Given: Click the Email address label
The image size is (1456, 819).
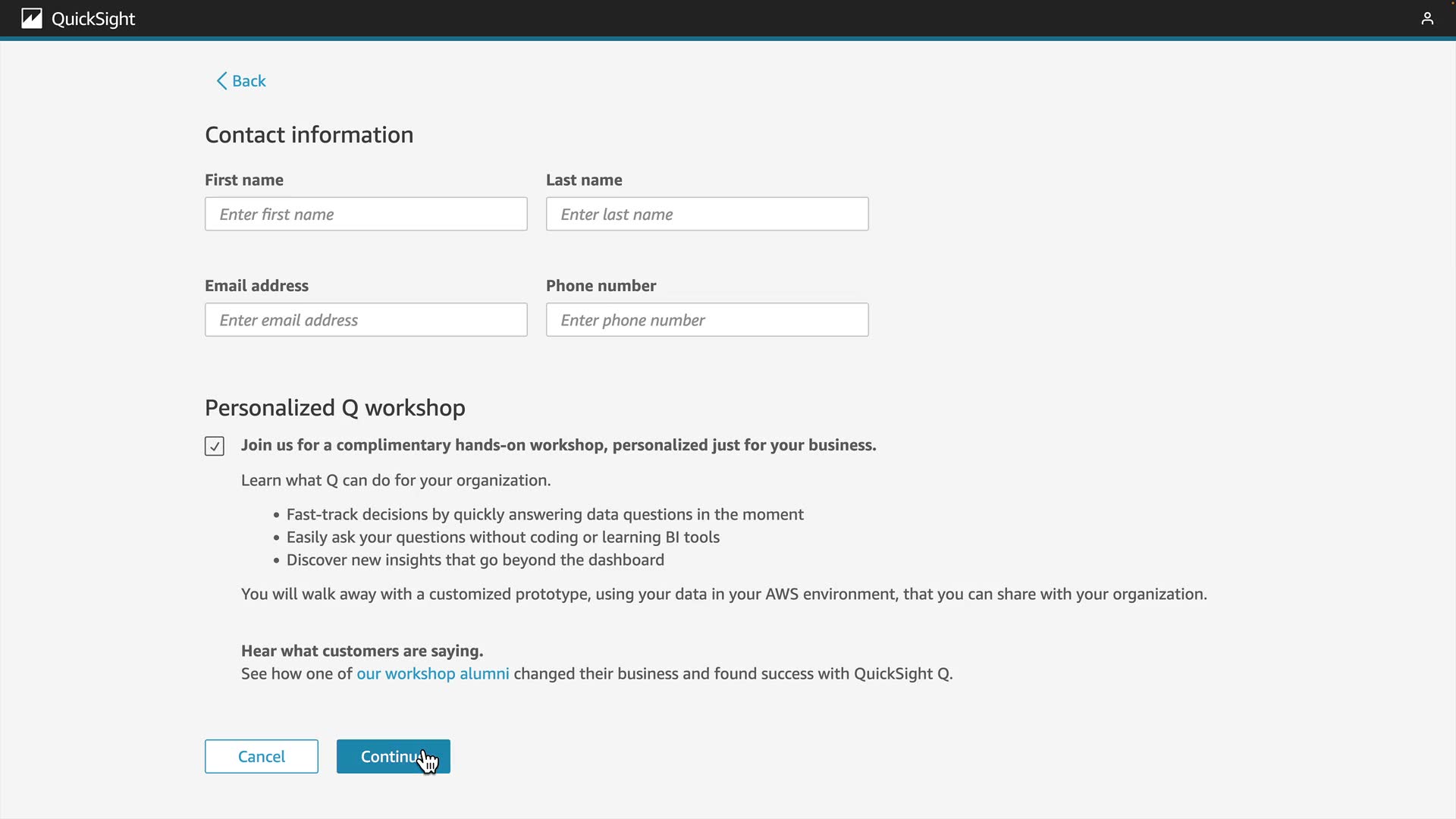Looking at the screenshot, I should [x=256, y=286].
